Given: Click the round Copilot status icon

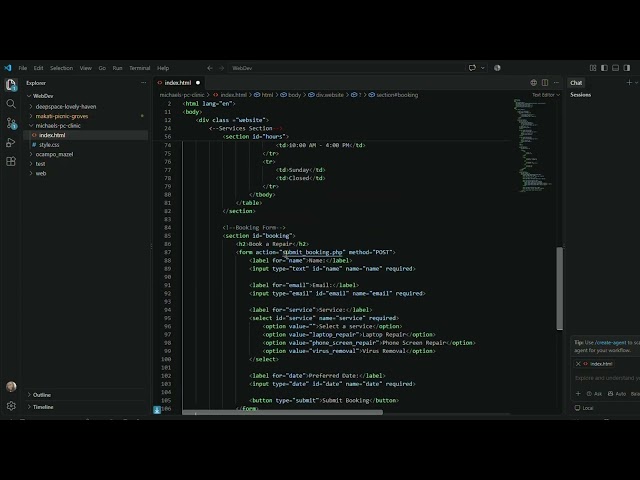Looking at the screenshot, I should (x=497, y=68).
